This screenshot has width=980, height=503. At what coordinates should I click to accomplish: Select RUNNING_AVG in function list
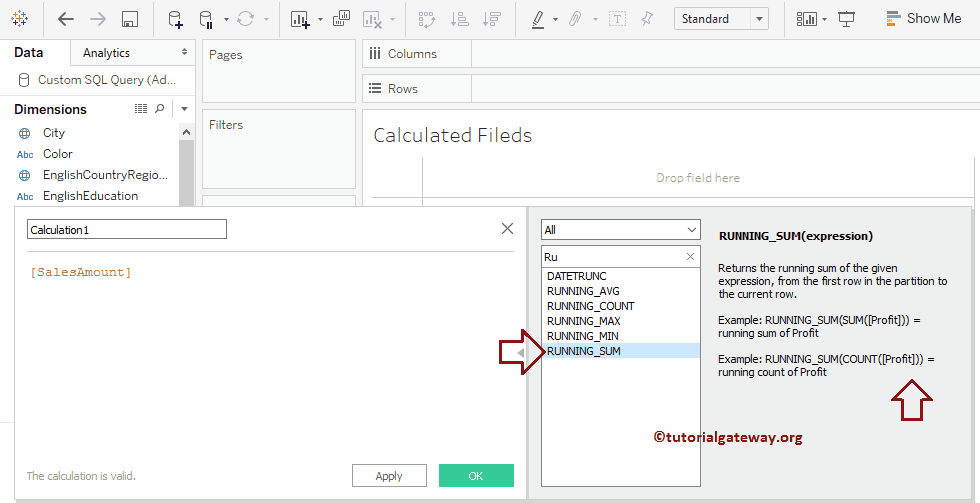pos(621,291)
